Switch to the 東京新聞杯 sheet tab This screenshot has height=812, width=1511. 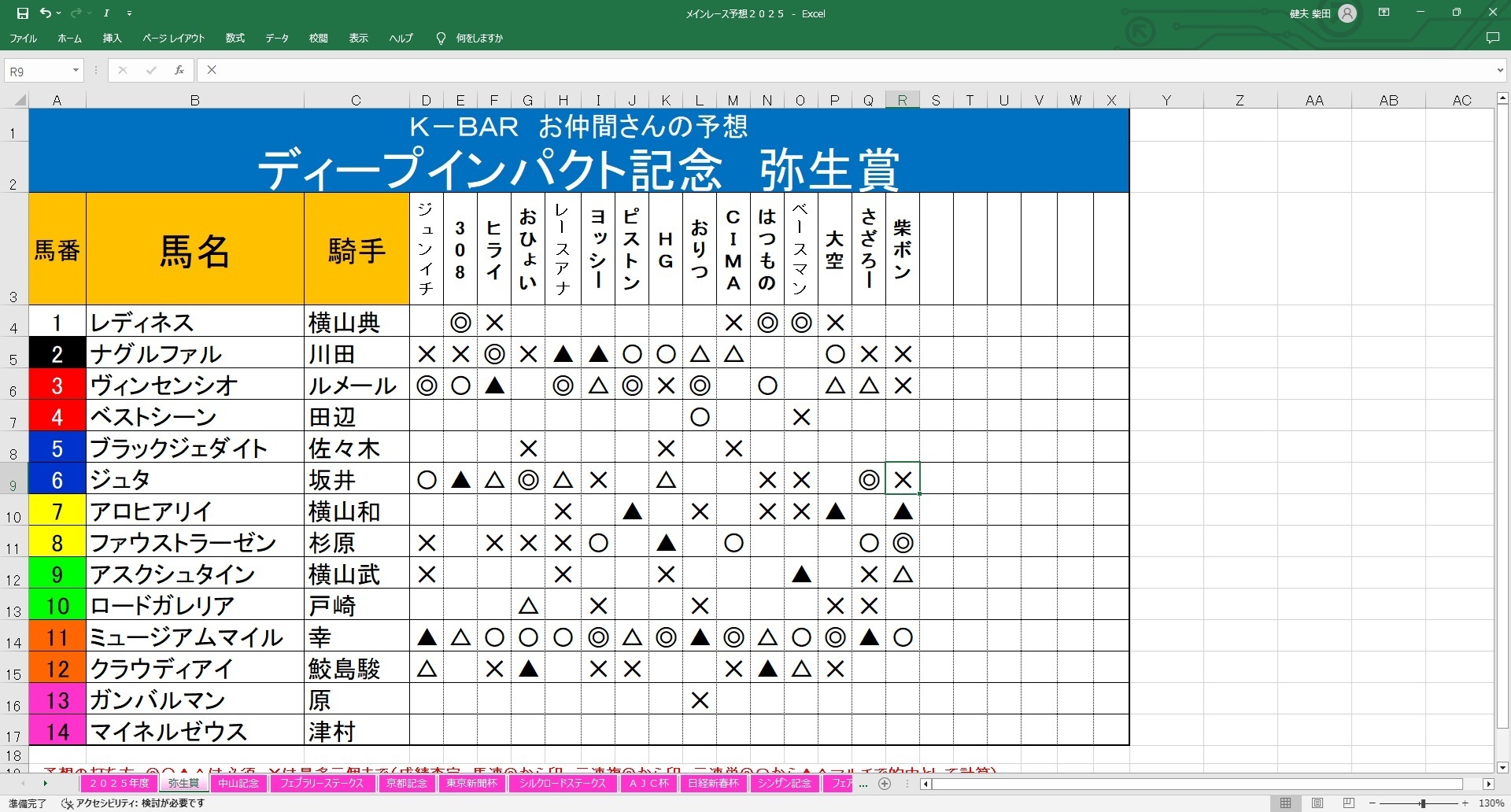pos(472,784)
